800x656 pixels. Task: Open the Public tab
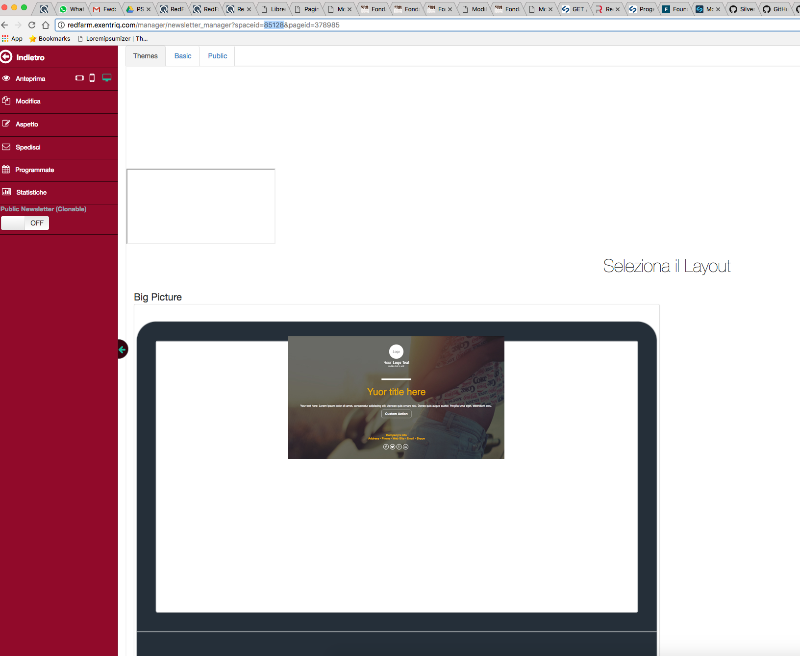(217, 56)
